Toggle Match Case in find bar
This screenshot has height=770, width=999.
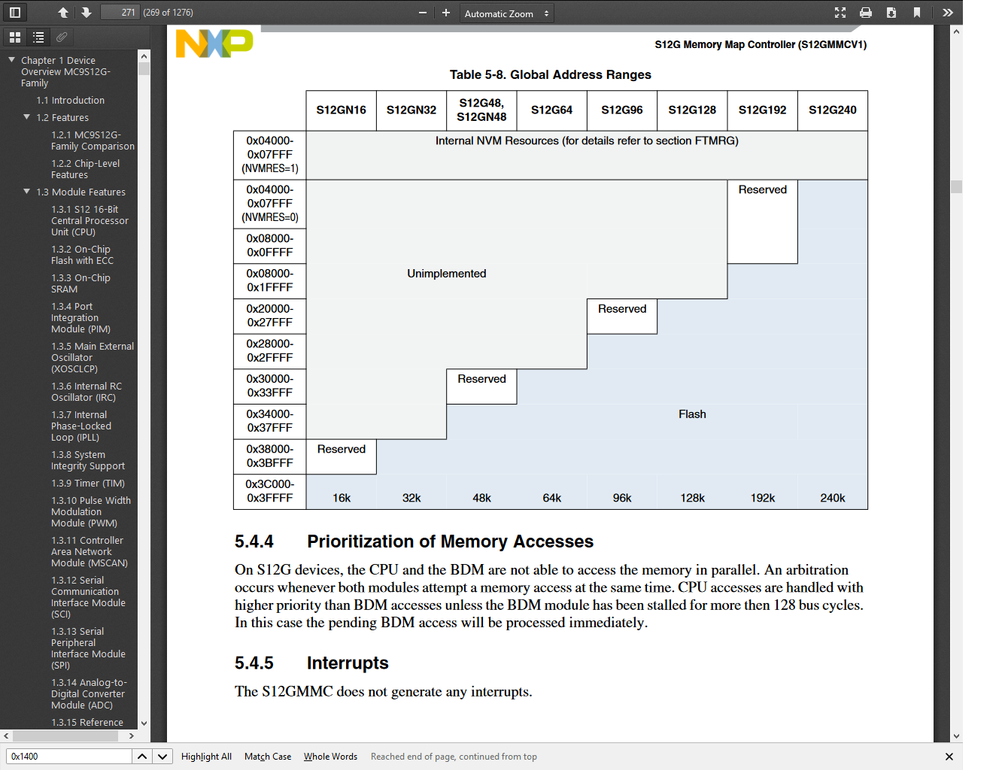(268, 757)
